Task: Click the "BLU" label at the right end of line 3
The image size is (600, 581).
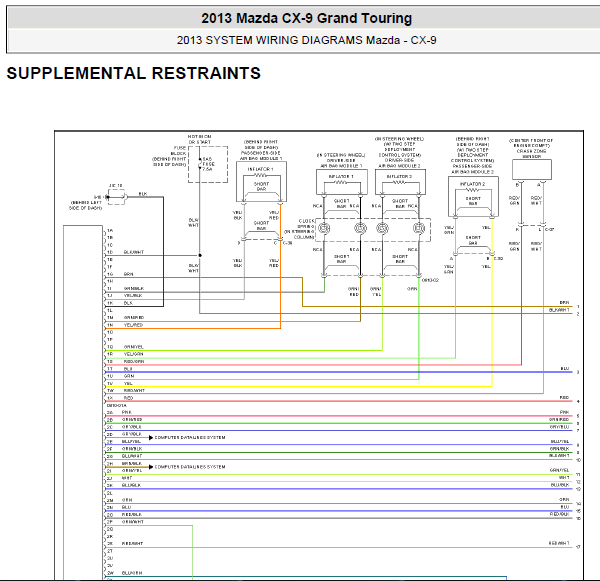Action: tap(565, 369)
